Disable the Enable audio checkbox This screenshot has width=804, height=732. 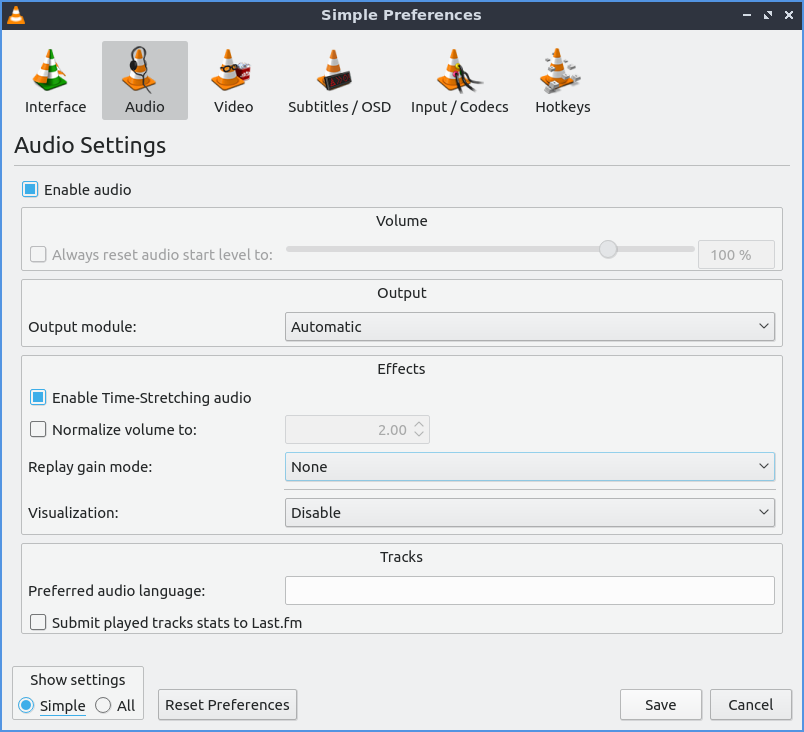click(31, 190)
